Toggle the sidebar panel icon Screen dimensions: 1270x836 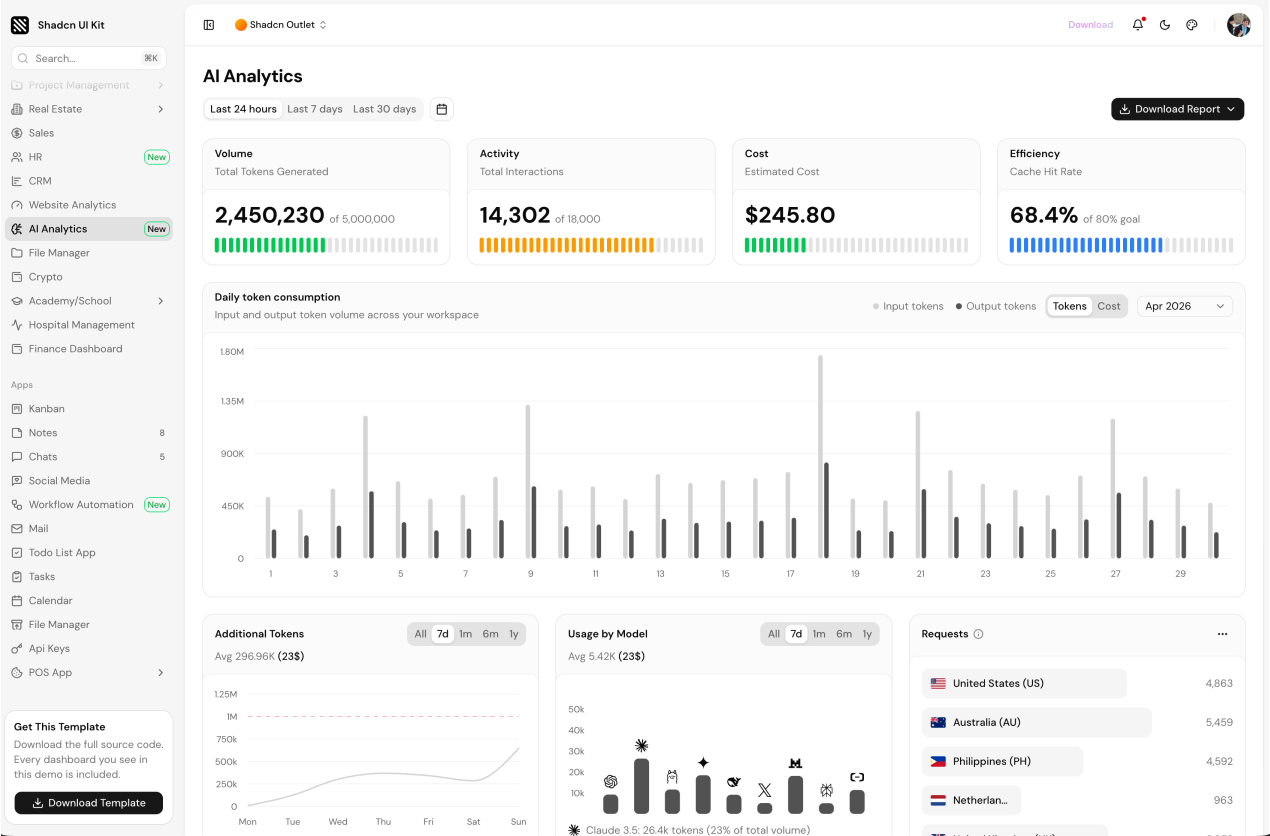[208, 25]
